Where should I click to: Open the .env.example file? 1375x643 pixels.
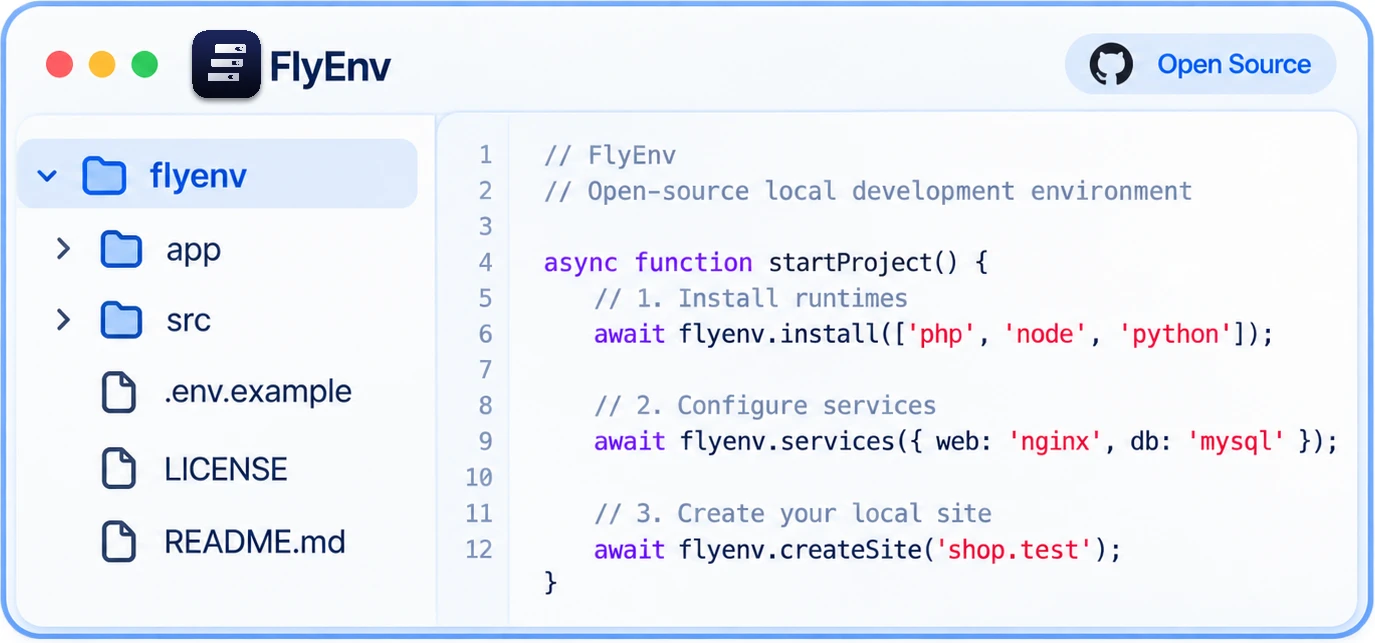tap(258, 392)
